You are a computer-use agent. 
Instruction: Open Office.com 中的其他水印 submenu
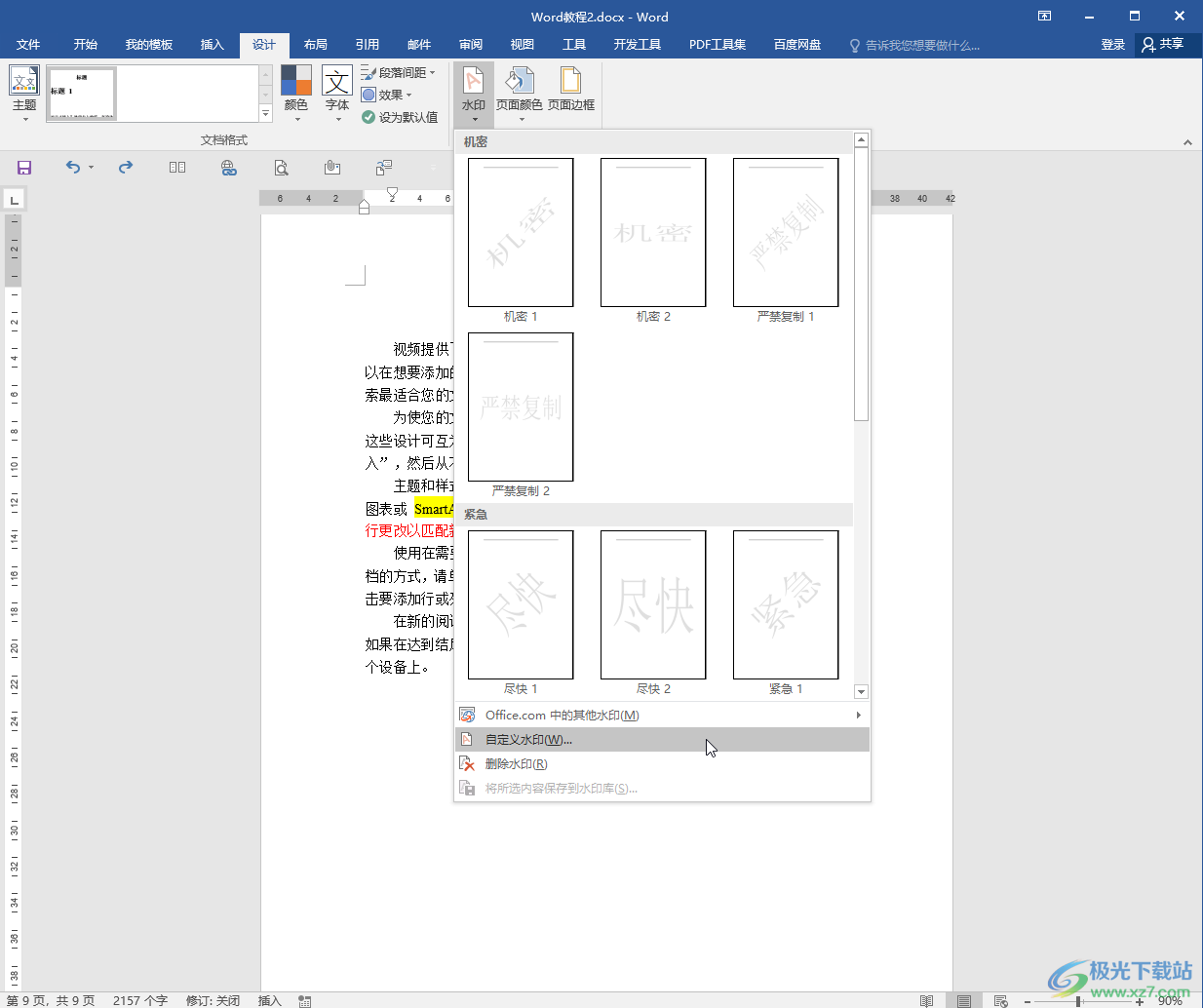(x=662, y=716)
